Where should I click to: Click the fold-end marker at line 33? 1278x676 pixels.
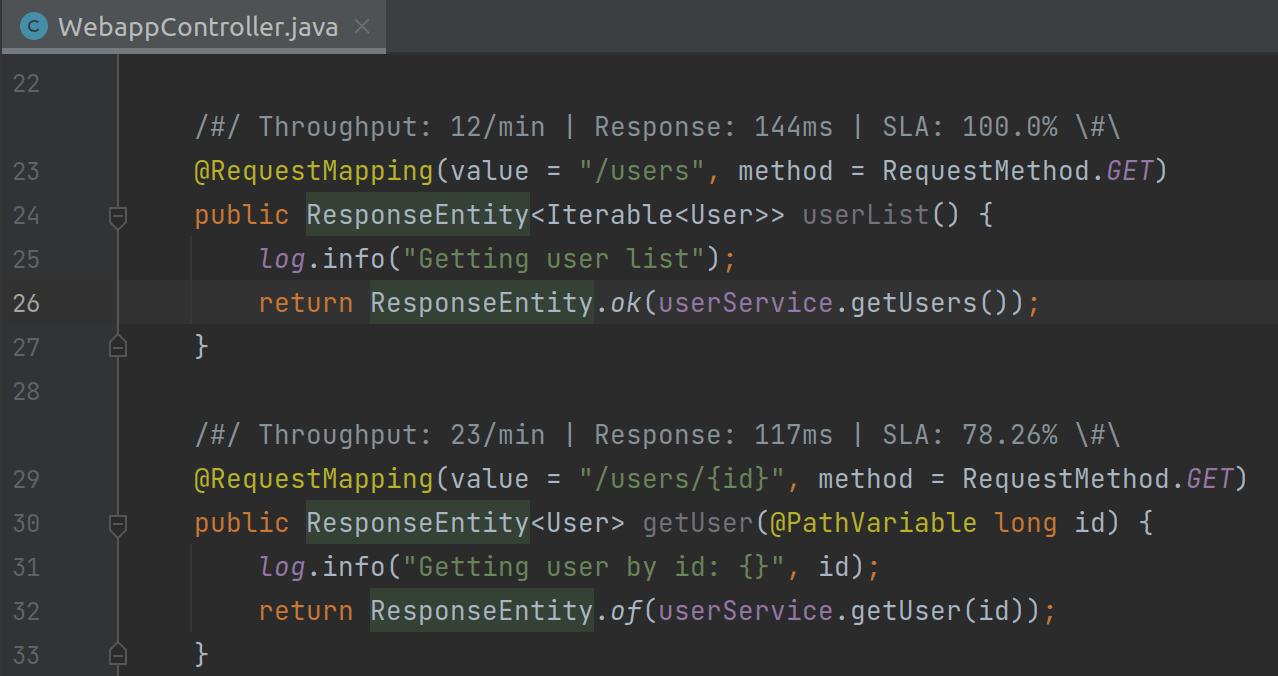tap(117, 654)
